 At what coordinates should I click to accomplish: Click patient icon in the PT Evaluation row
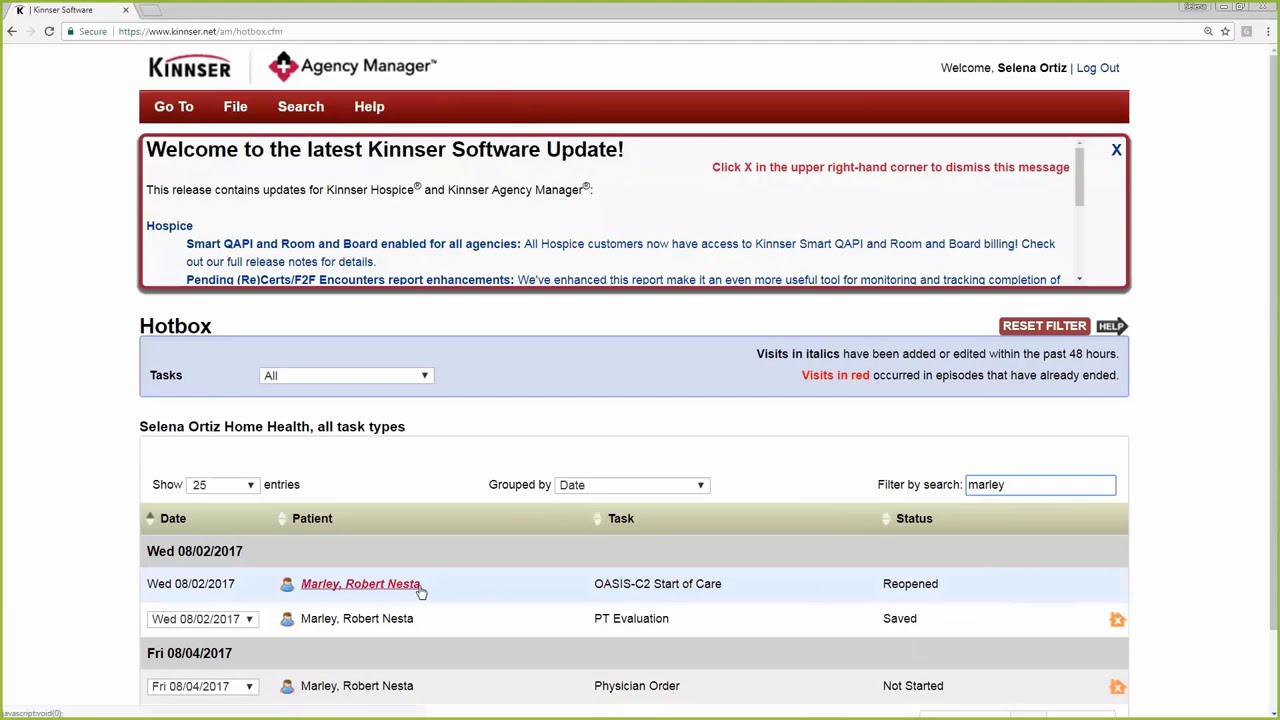coord(287,619)
